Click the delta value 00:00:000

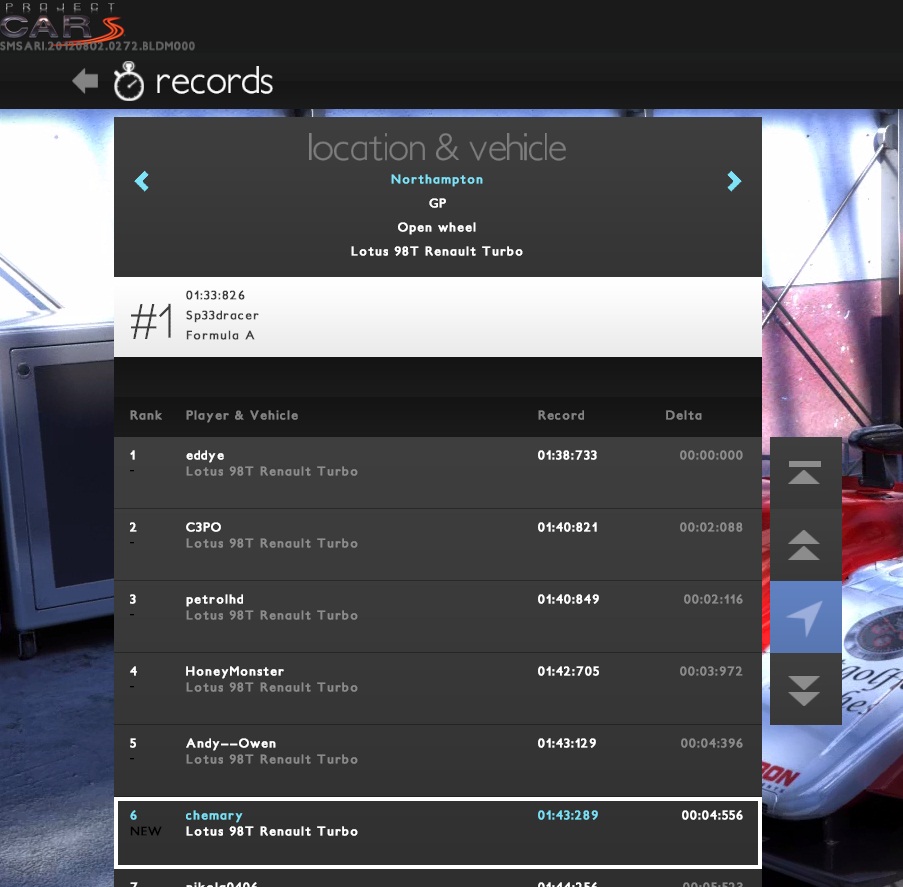coord(711,455)
